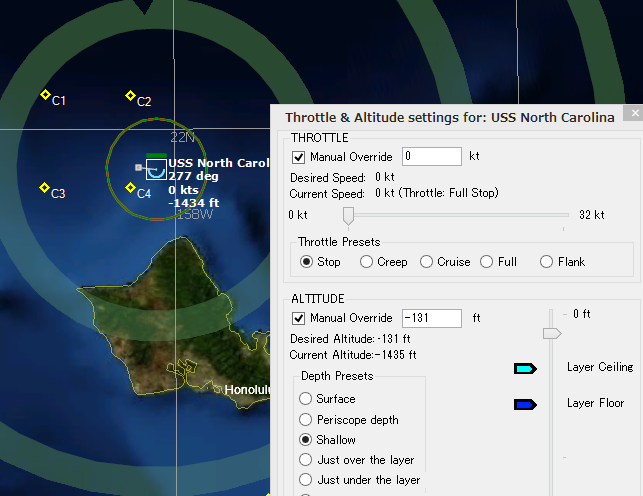Screen dimensions: 643x496
Task: Click the blue Layer Floor marker
Action: click(x=525, y=405)
